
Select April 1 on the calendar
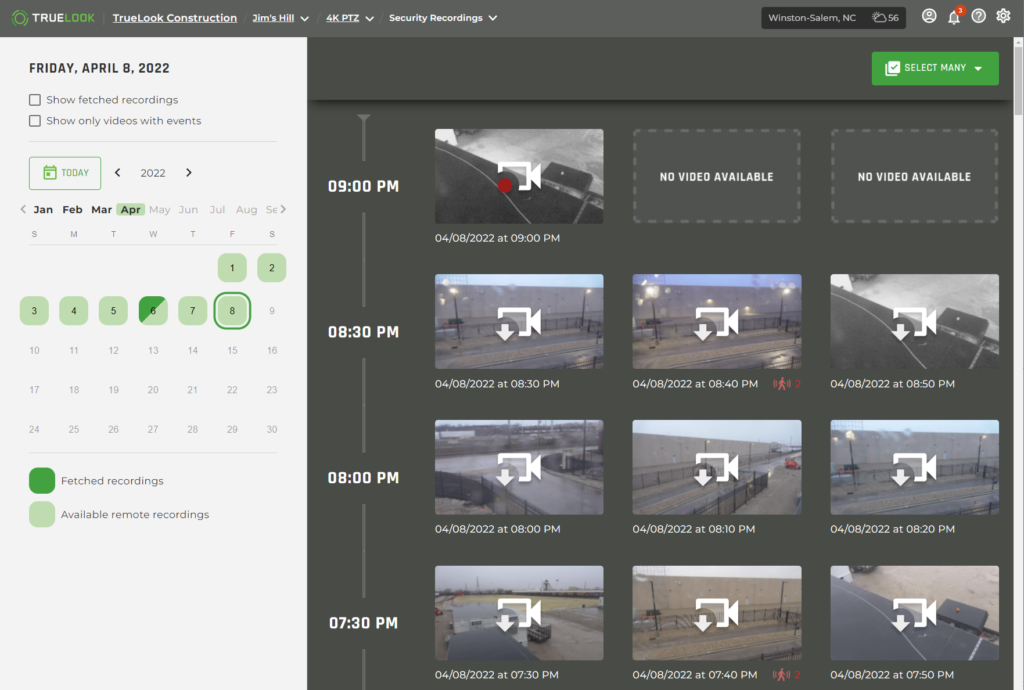(232, 268)
